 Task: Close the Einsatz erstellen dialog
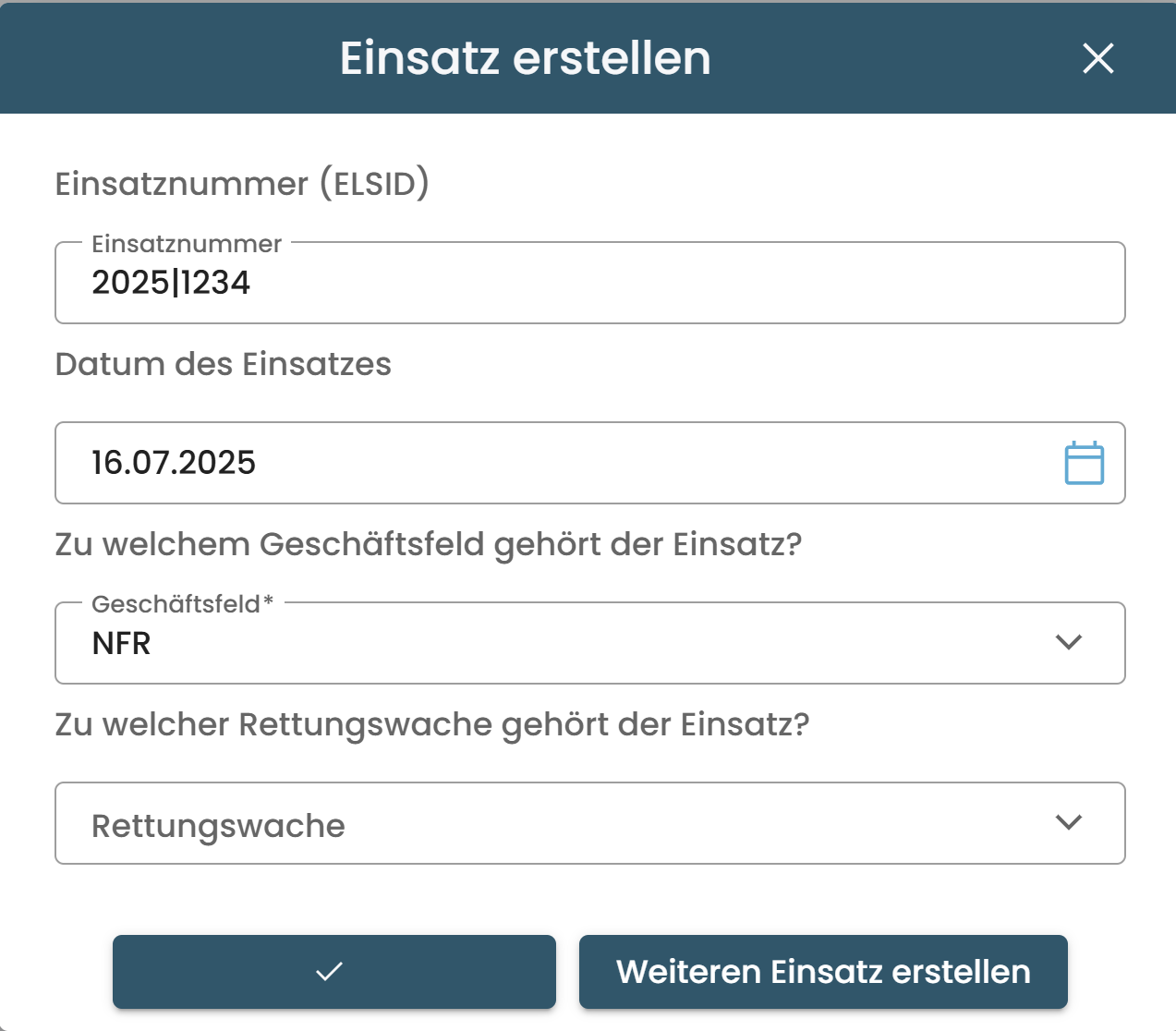coord(1098,58)
